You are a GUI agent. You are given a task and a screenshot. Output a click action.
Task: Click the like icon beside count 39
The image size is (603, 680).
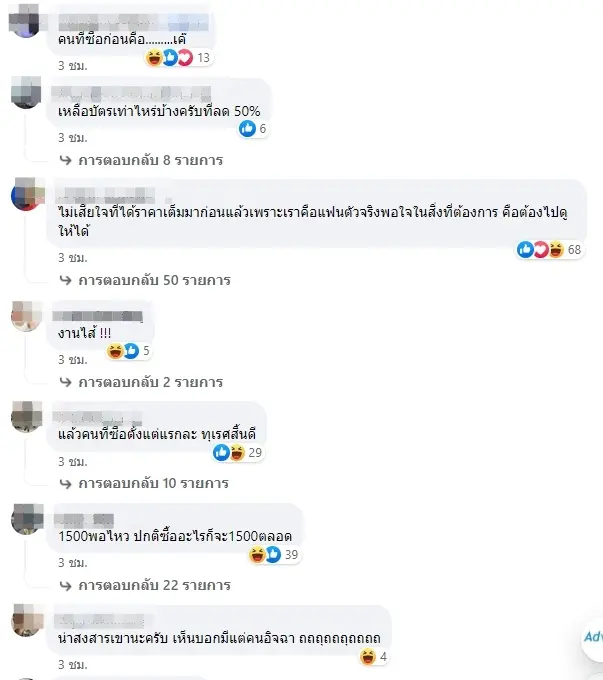coord(273,554)
